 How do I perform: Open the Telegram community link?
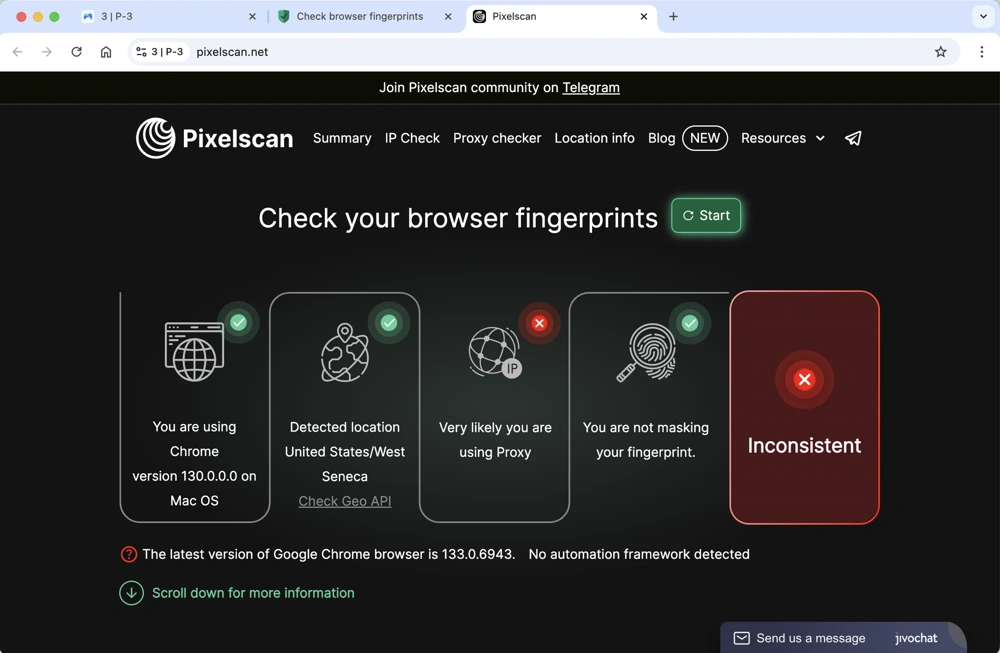[591, 88]
